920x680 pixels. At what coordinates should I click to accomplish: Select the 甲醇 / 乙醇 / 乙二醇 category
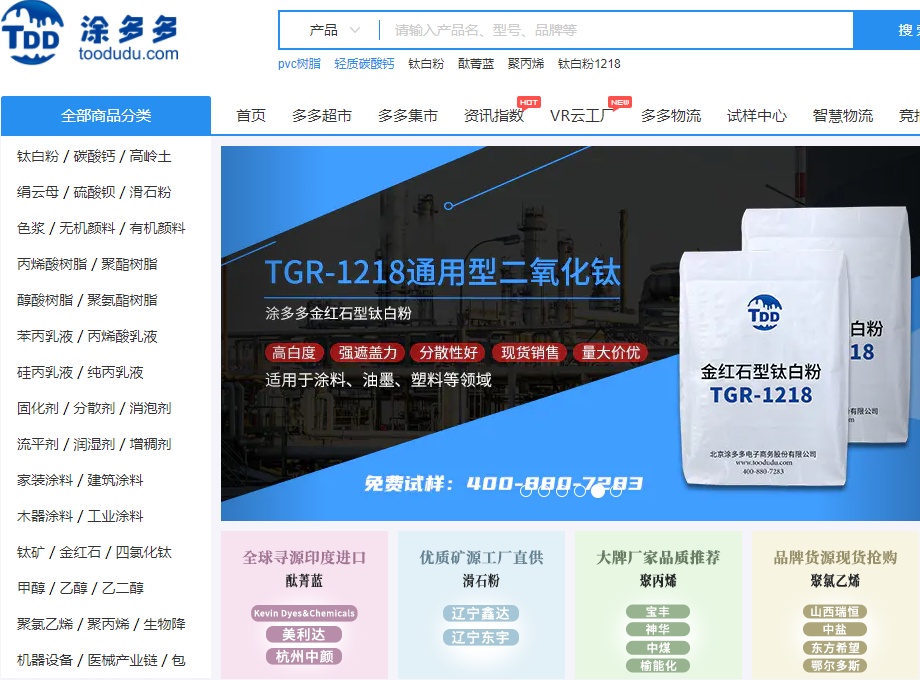coord(80,588)
